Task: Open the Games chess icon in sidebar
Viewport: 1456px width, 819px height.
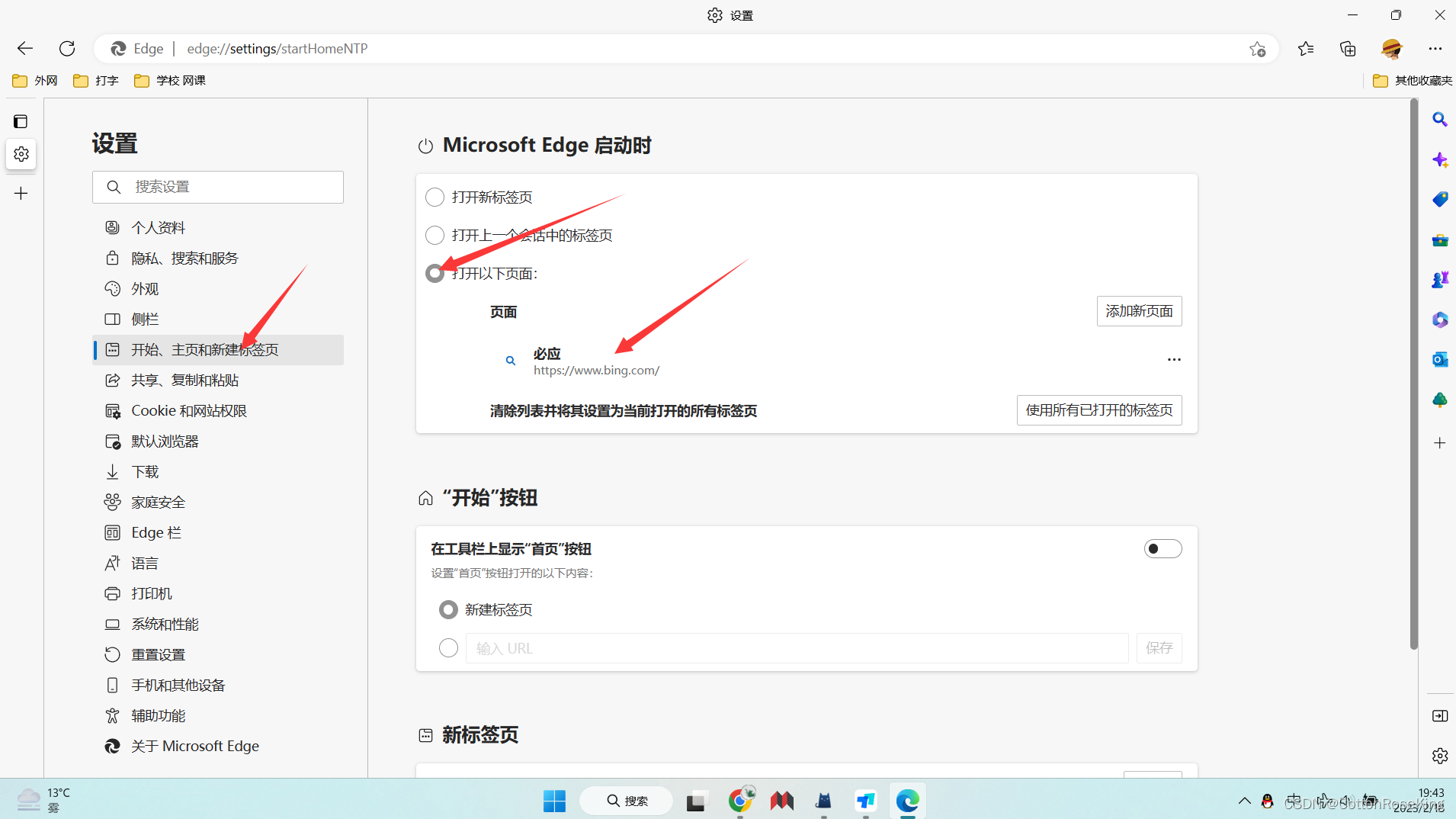Action: coord(1440,280)
